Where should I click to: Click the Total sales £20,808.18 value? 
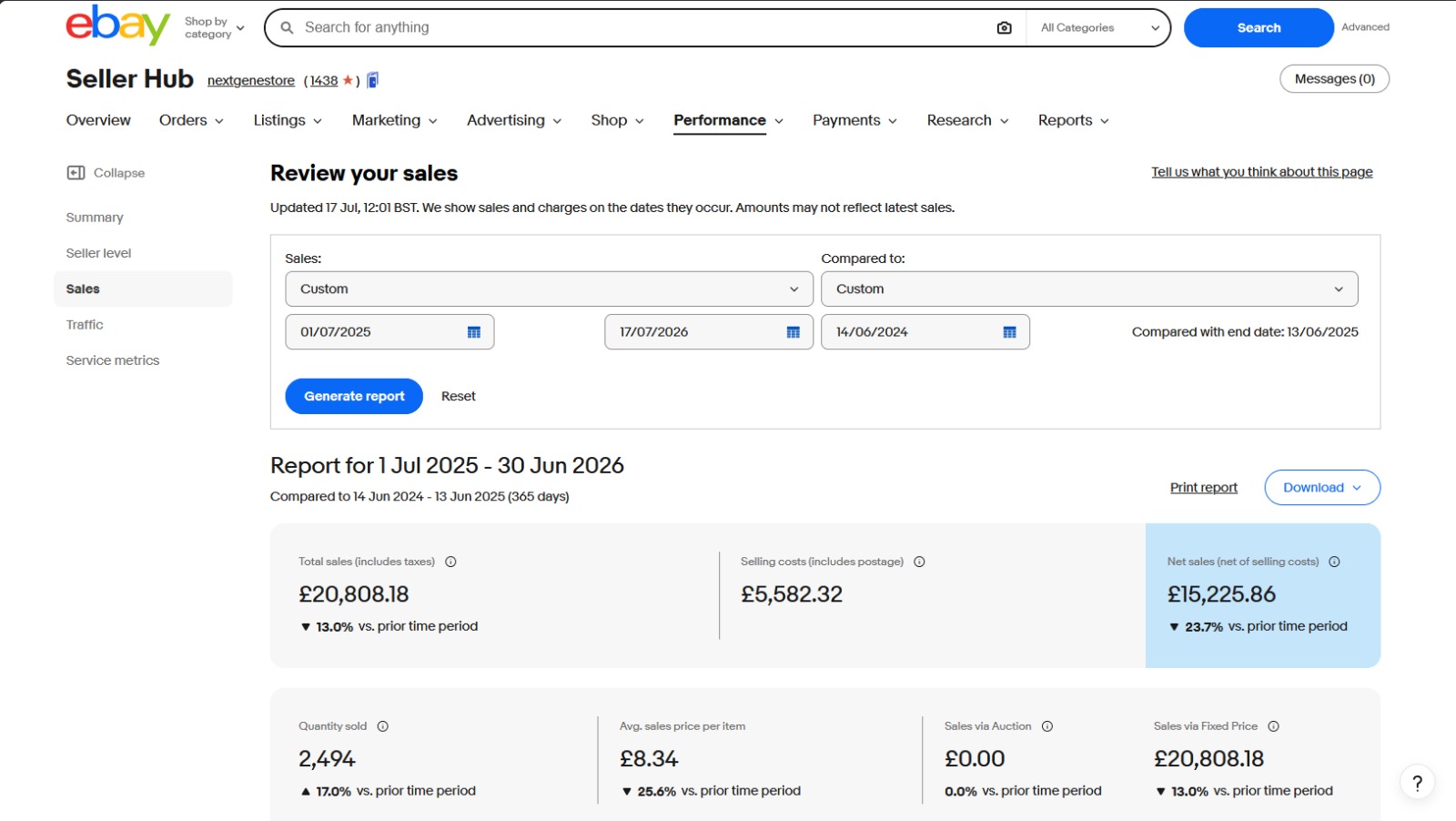click(354, 594)
